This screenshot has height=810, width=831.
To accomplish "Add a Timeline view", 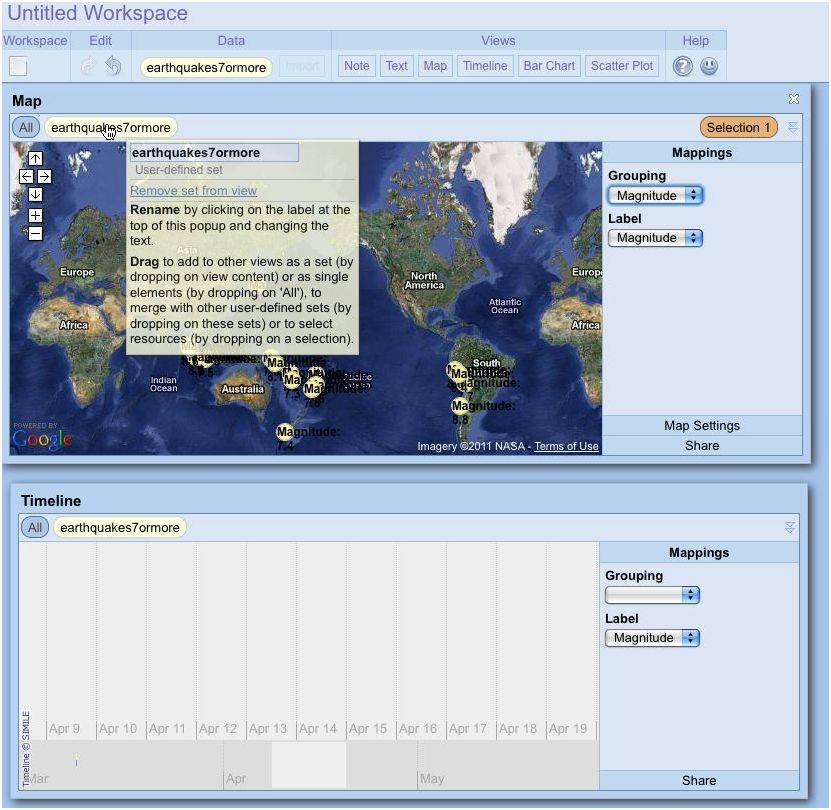I will (485, 66).
